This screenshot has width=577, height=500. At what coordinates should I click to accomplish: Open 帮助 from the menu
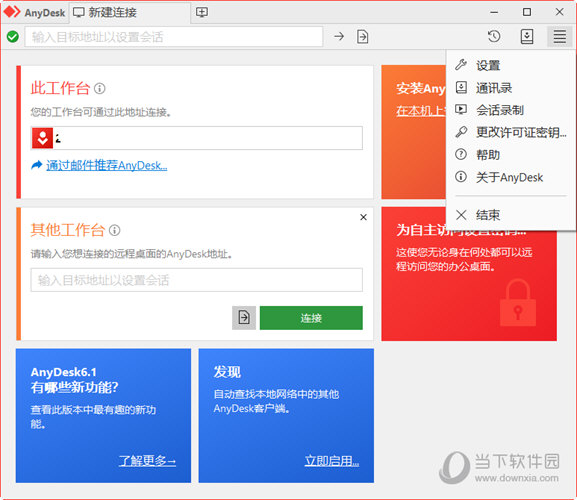[511, 155]
